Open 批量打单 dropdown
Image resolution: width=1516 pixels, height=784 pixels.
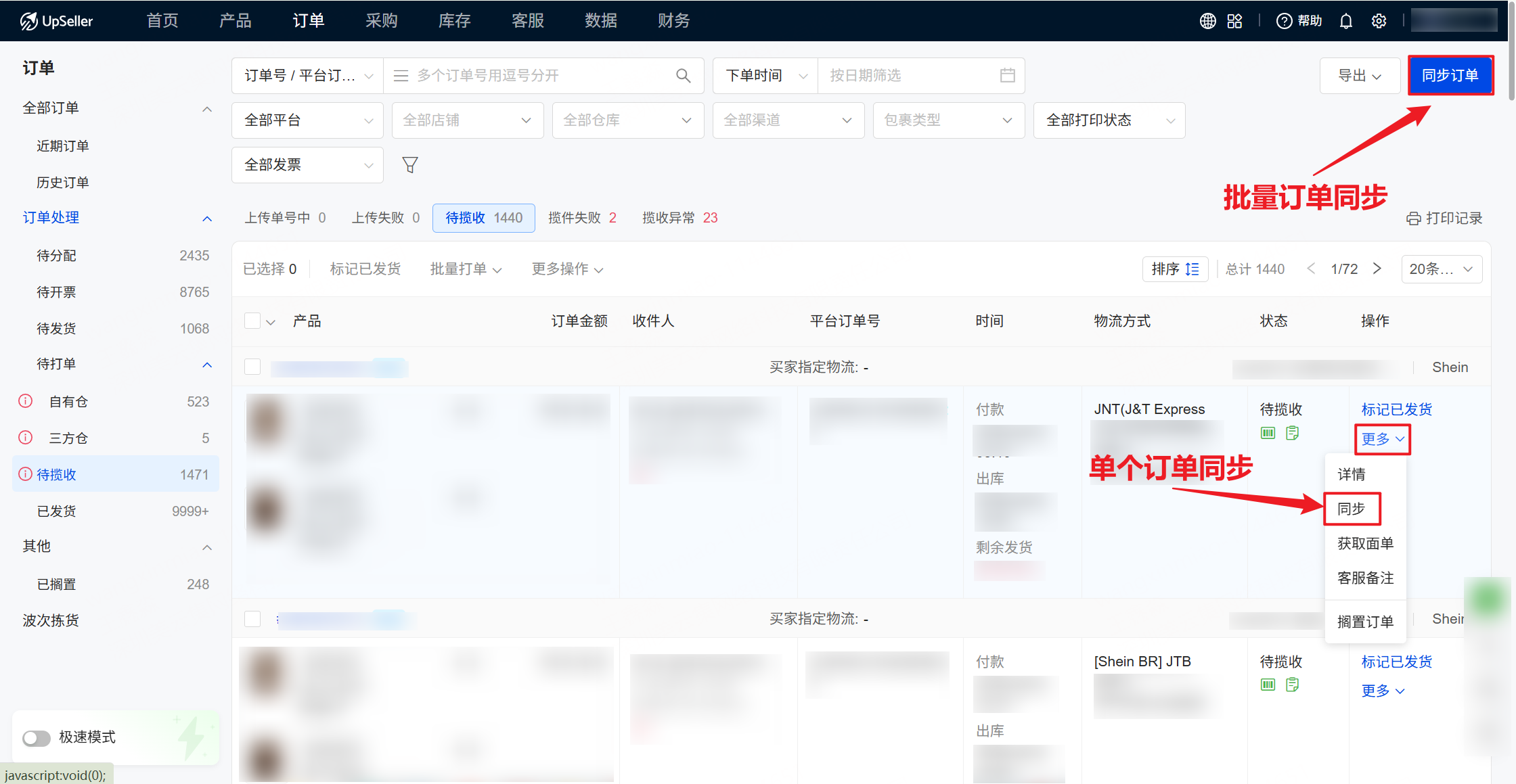click(466, 269)
